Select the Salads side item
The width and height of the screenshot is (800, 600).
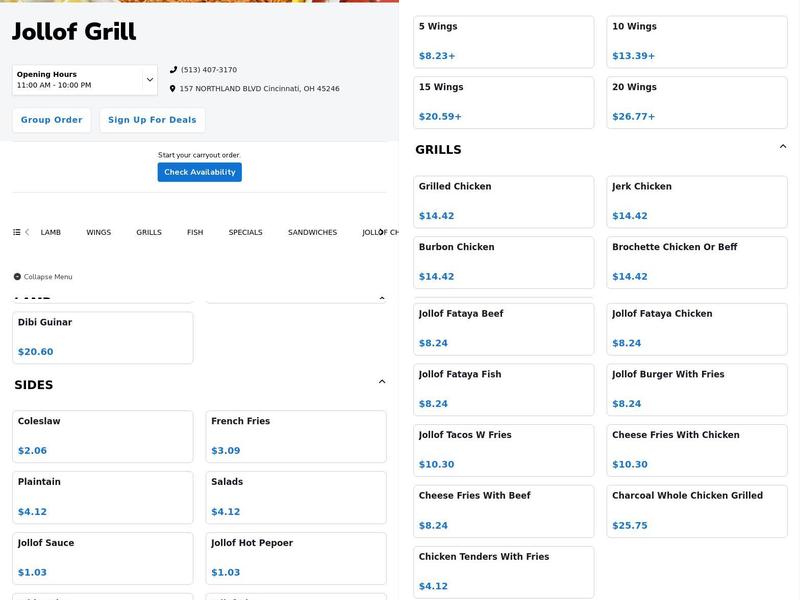(296, 497)
